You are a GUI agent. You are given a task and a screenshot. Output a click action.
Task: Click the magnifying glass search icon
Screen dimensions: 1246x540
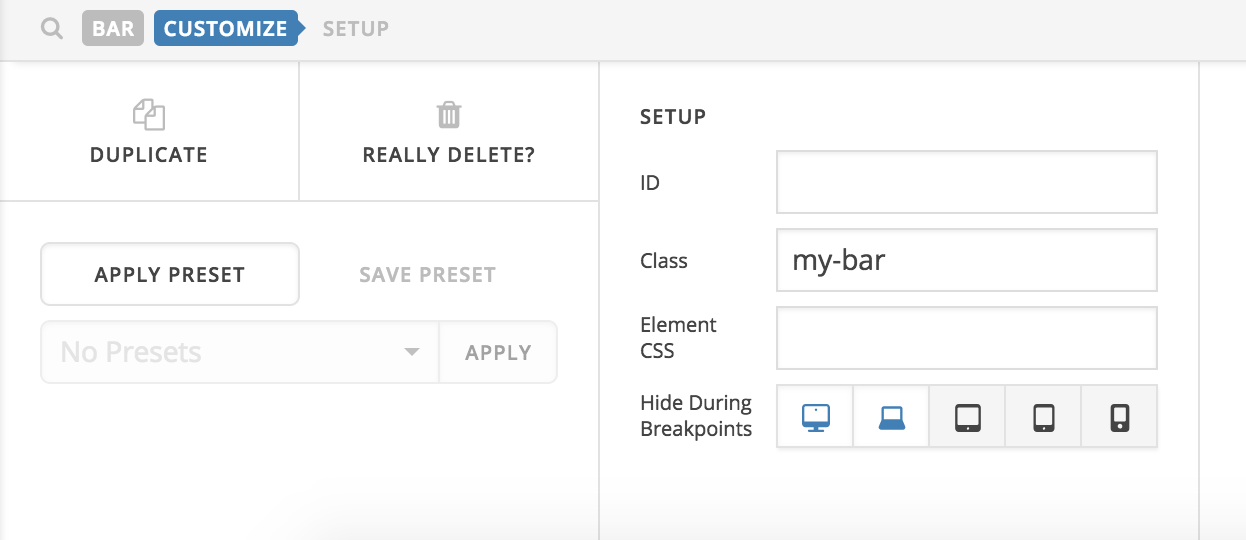click(52, 29)
